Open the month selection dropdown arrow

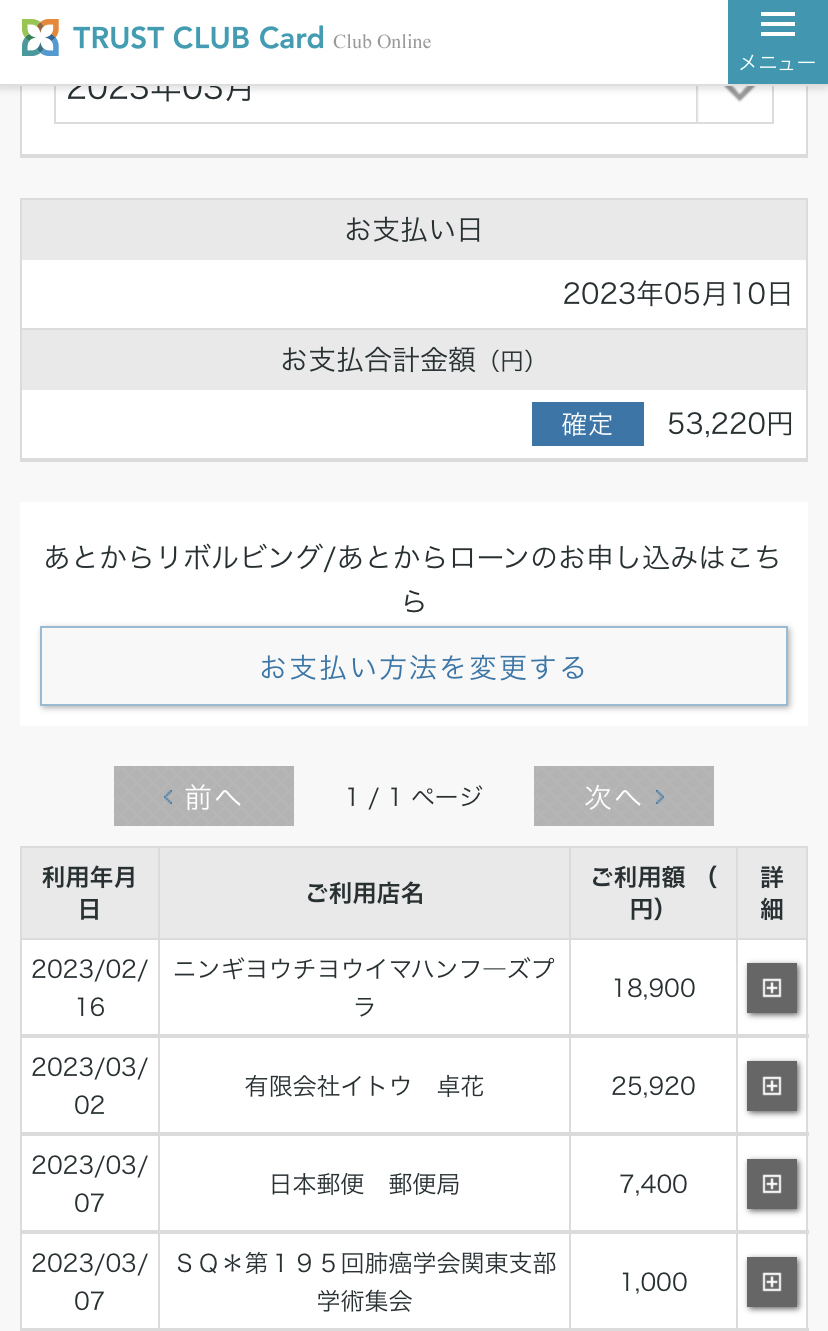[737, 98]
